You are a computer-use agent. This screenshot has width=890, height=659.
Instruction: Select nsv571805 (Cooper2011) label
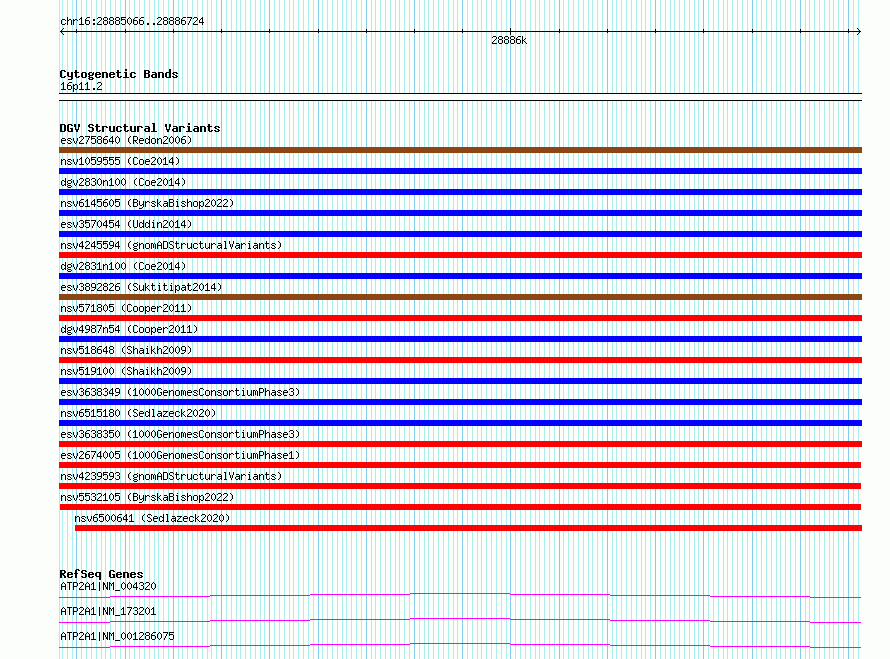(126, 308)
